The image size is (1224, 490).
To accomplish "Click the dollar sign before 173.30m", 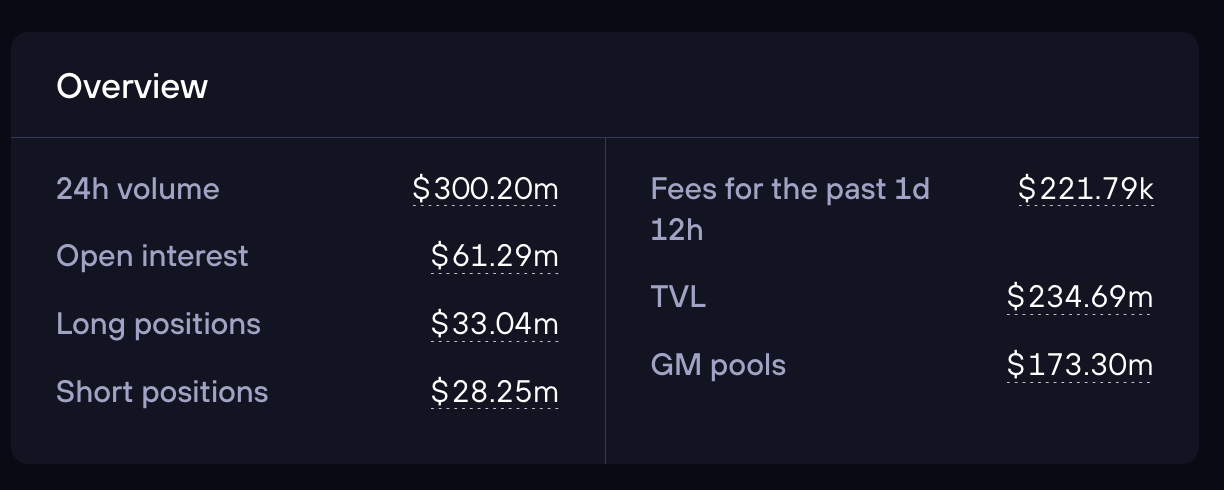I will click(1015, 365).
